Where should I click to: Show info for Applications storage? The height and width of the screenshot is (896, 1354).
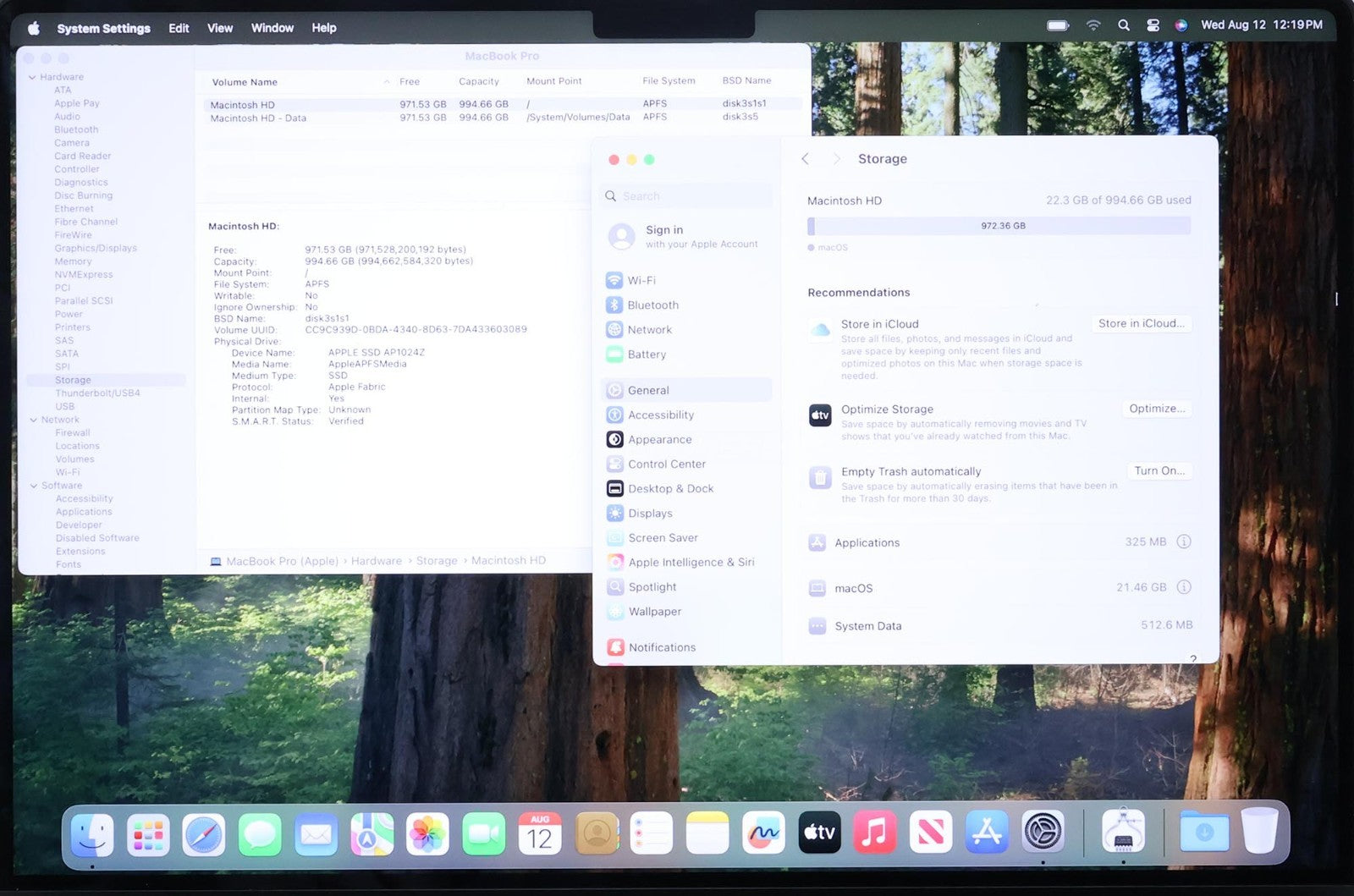click(1184, 541)
